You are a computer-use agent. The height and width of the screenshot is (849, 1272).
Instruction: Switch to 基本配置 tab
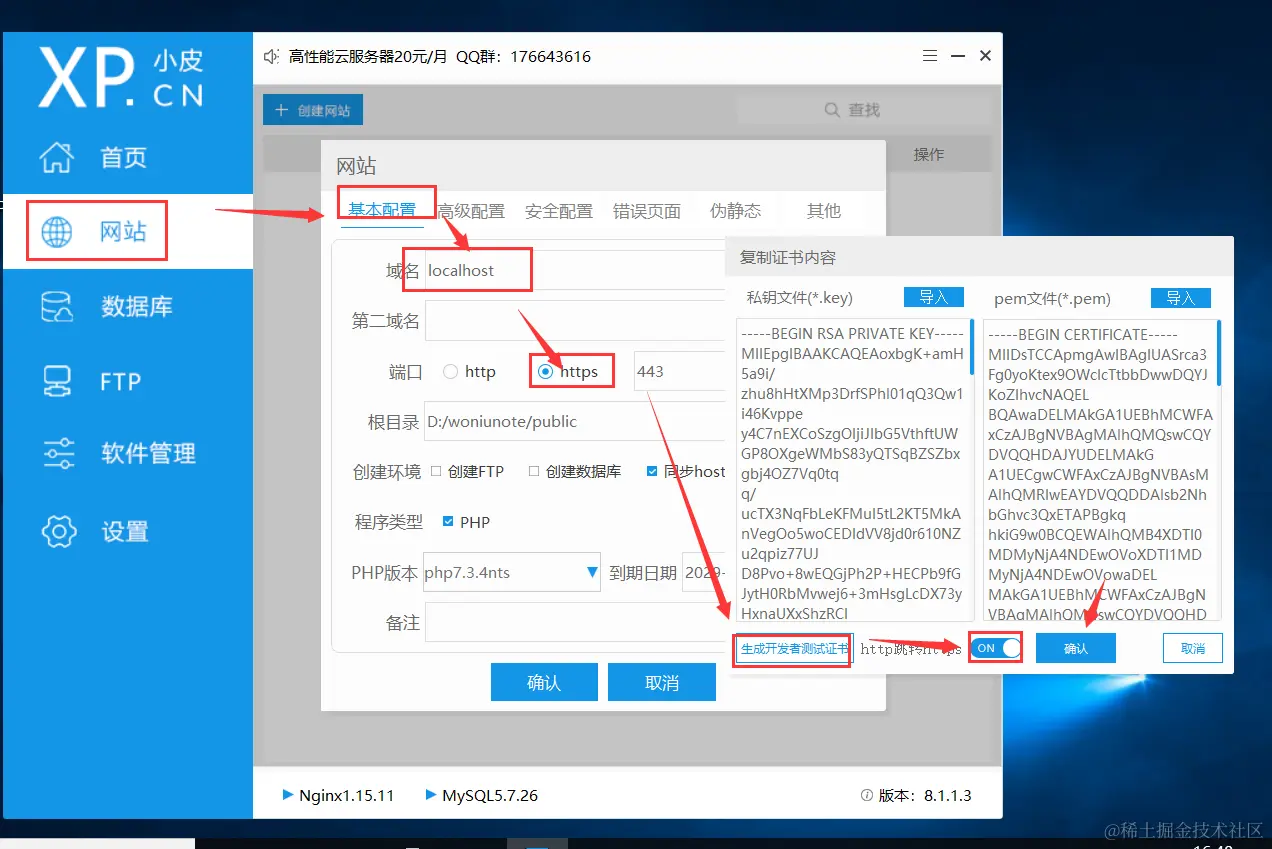pyautogui.click(x=382, y=210)
